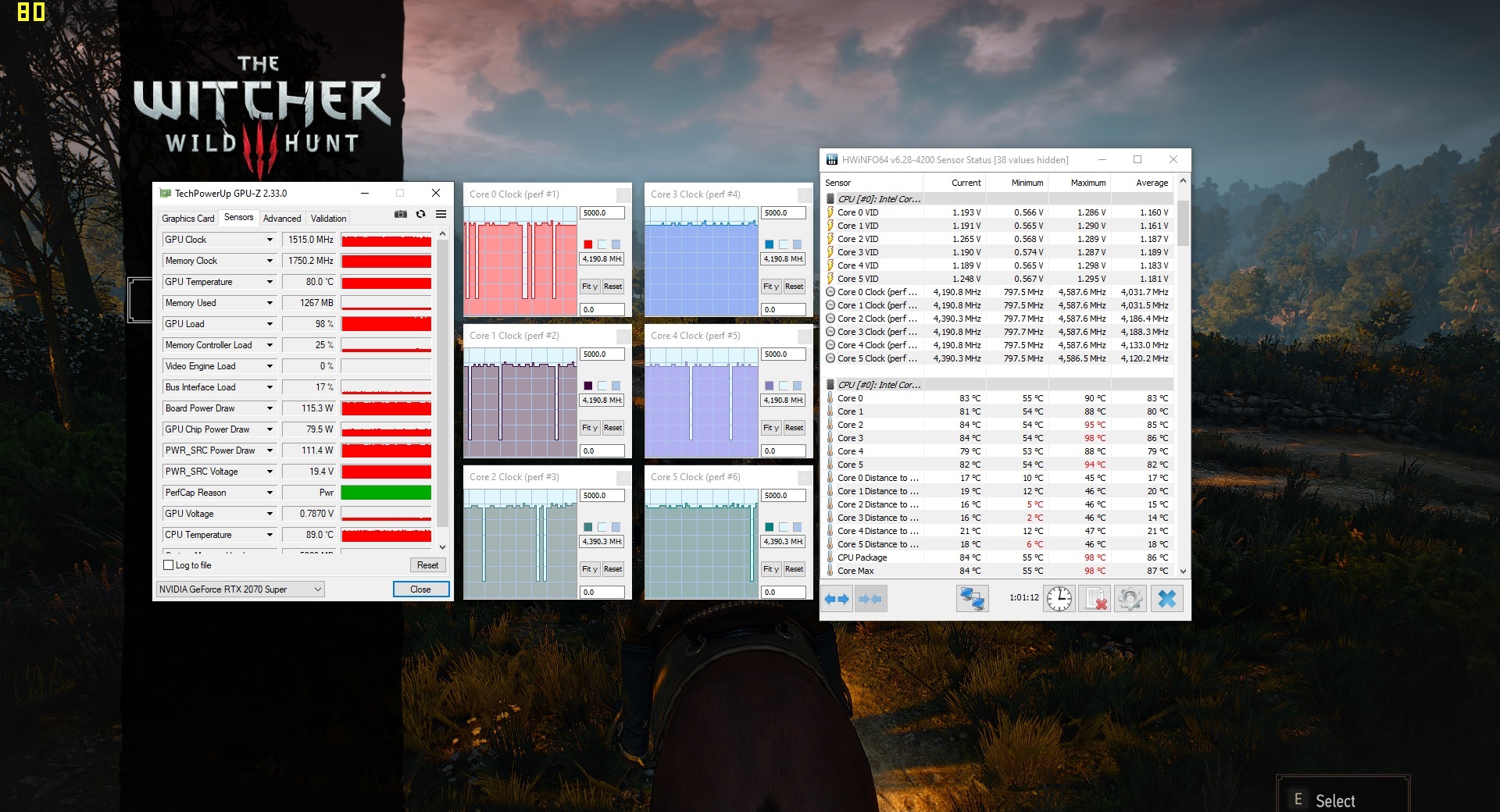The height and width of the screenshot is (812, 1500).
Task: Click GPU-Z Close button
Action: pos(420,589)
